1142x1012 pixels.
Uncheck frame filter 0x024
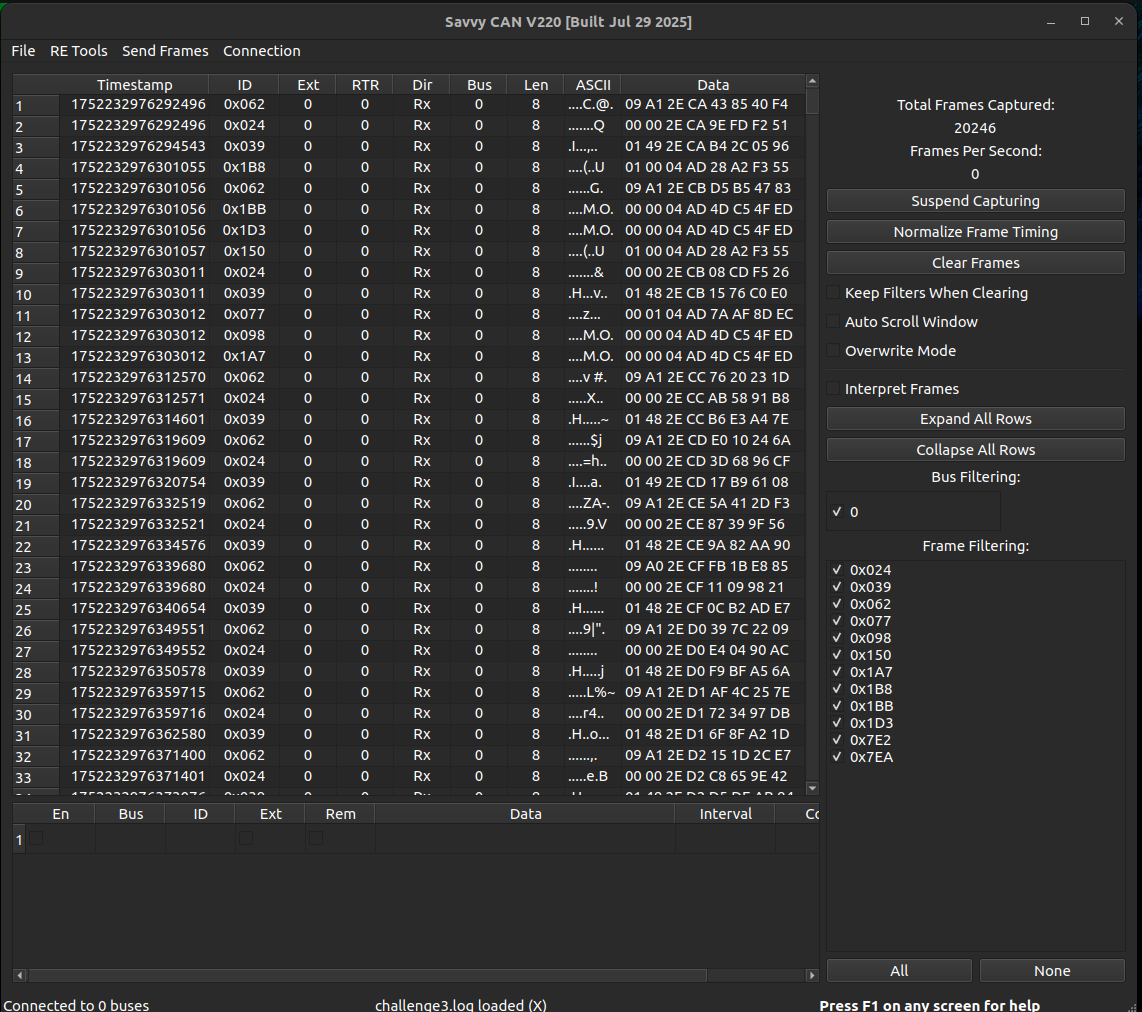837,570
